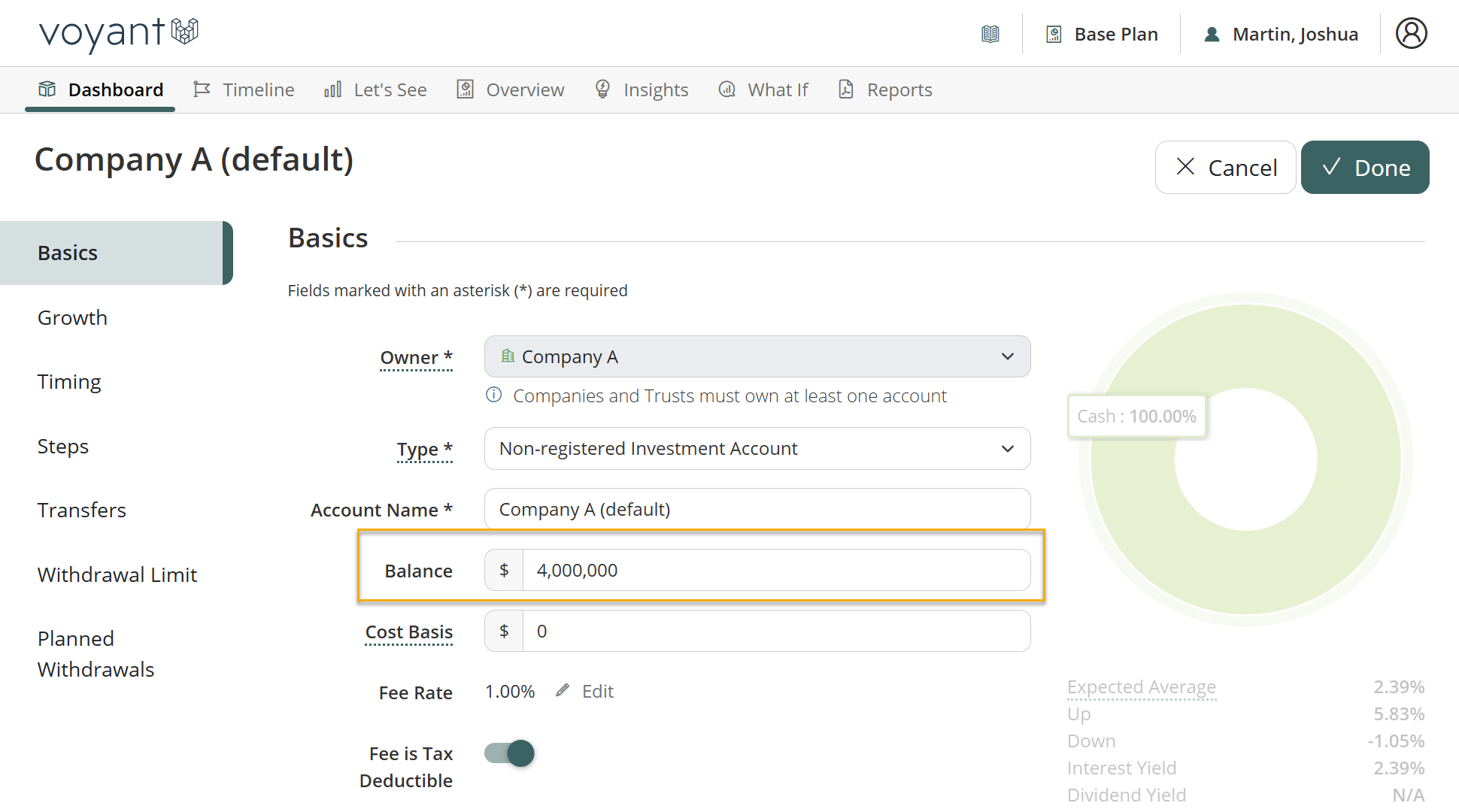1459x812 pixels.
Task: Click the Base Plan button
Action: pos(1102,35)
